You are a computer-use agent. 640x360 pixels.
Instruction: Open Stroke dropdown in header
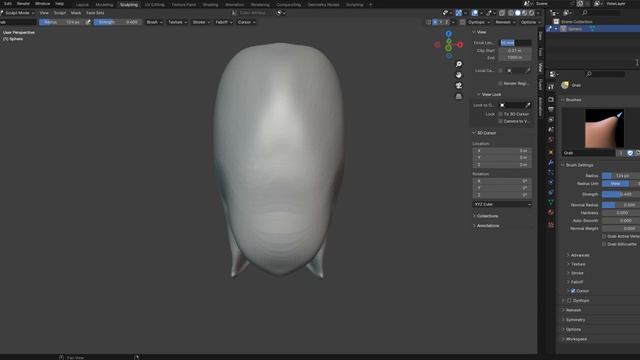click(200, 22)
